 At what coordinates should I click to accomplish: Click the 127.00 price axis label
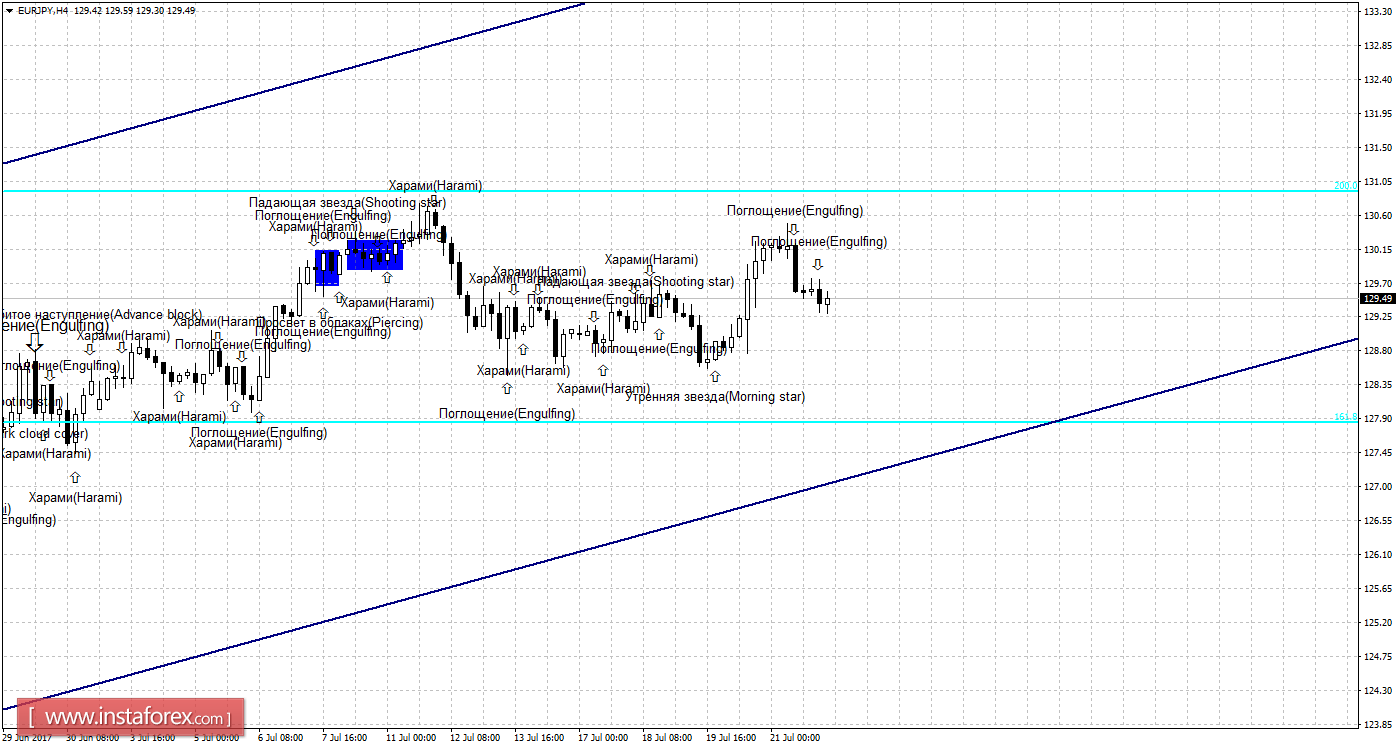[1377, 487]
